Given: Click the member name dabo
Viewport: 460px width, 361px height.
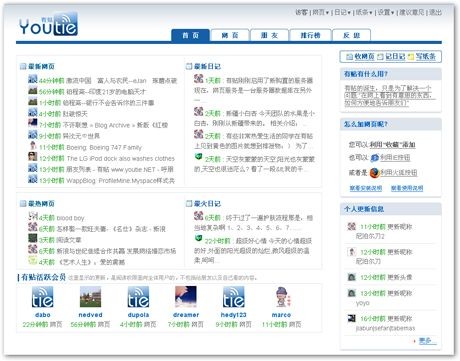Looking at the screenshot, I should [43, 315].
